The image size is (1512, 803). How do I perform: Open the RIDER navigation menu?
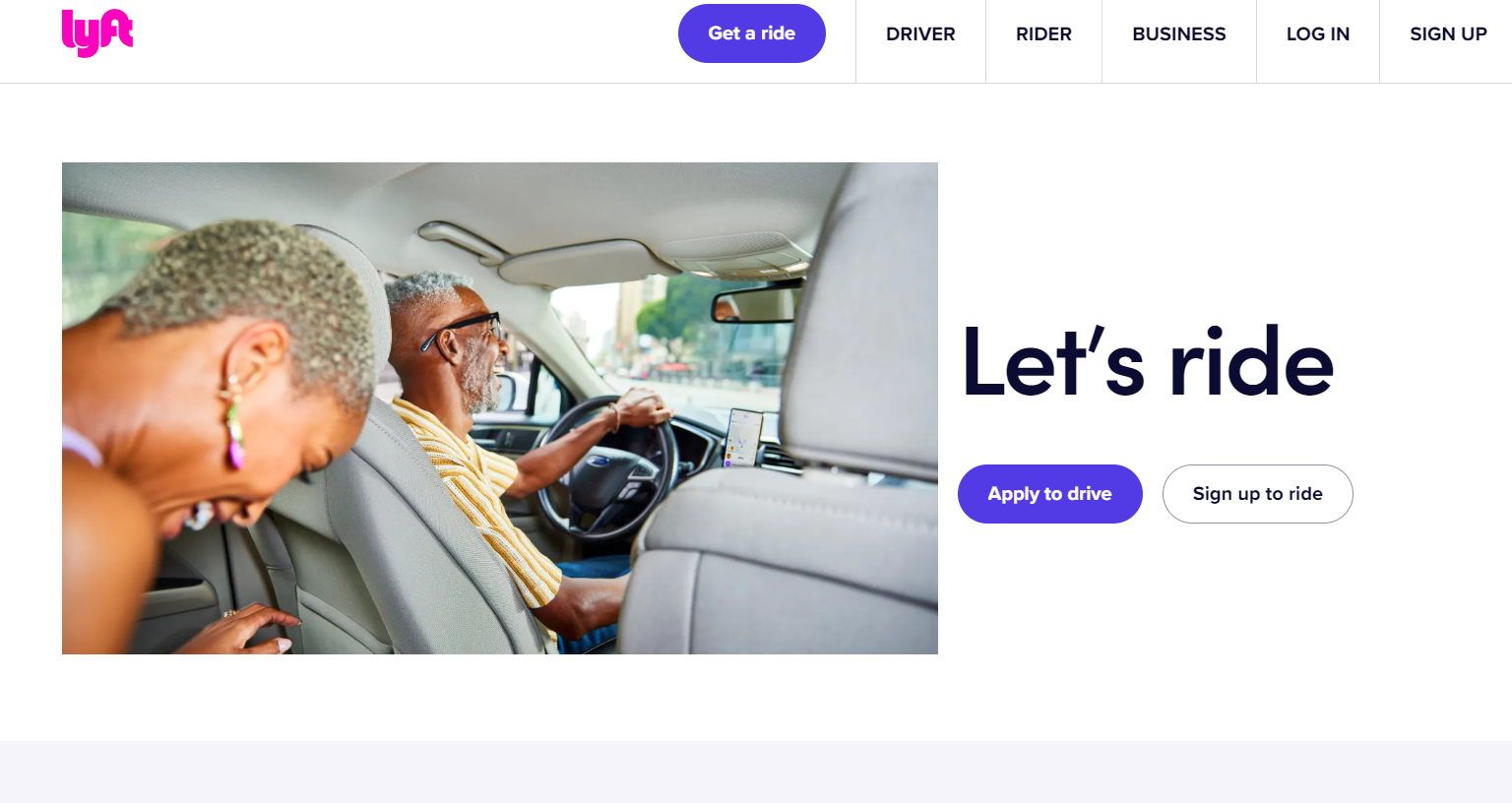(1043, 33)
